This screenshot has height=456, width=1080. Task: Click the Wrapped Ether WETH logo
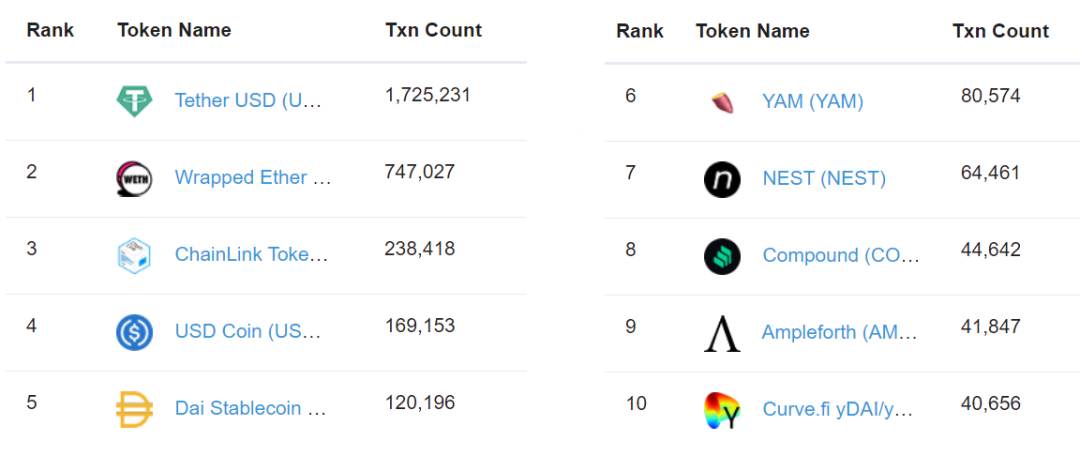(x=134, y=177)
